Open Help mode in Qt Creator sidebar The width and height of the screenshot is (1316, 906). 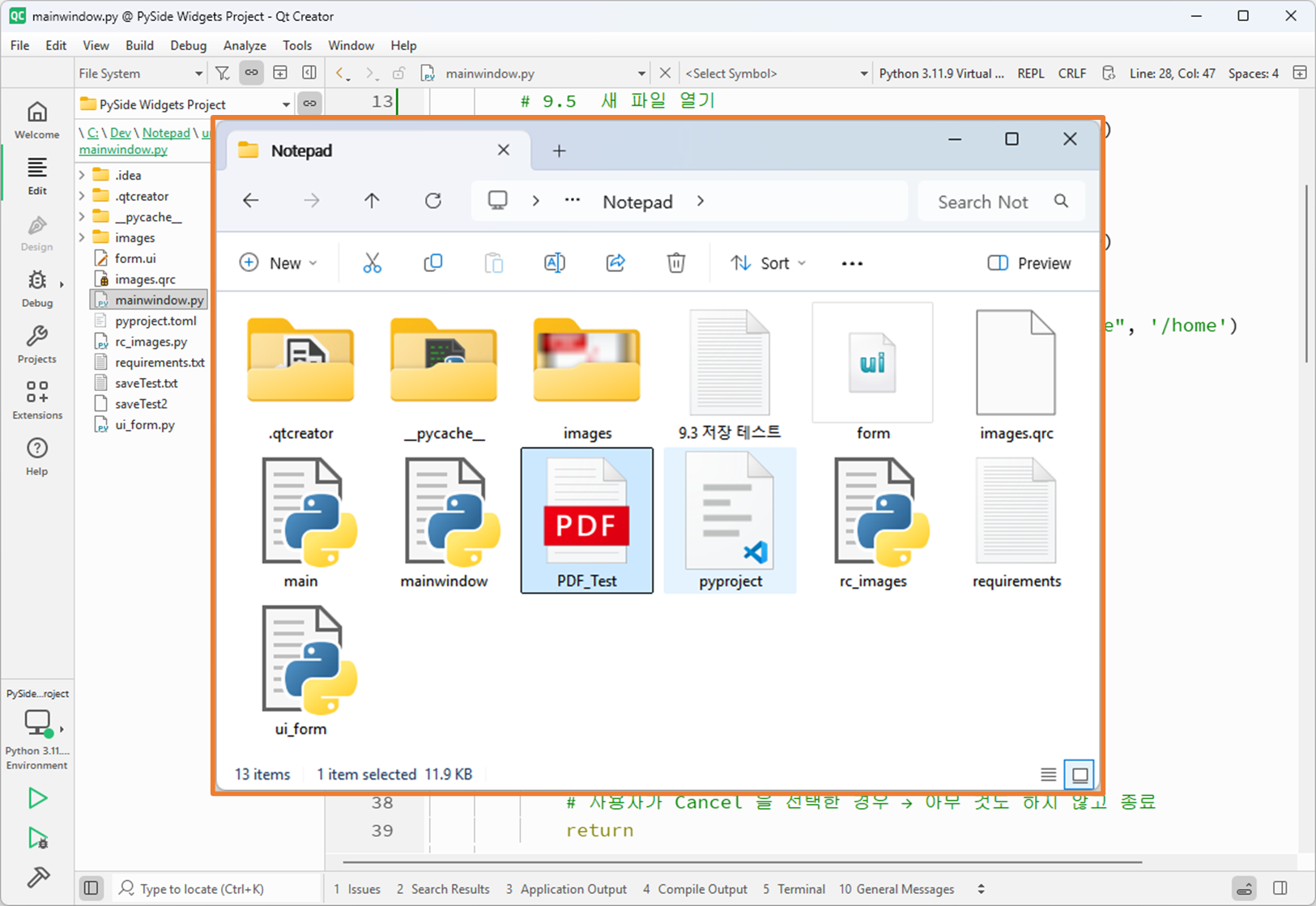click(x=37, y=457)
